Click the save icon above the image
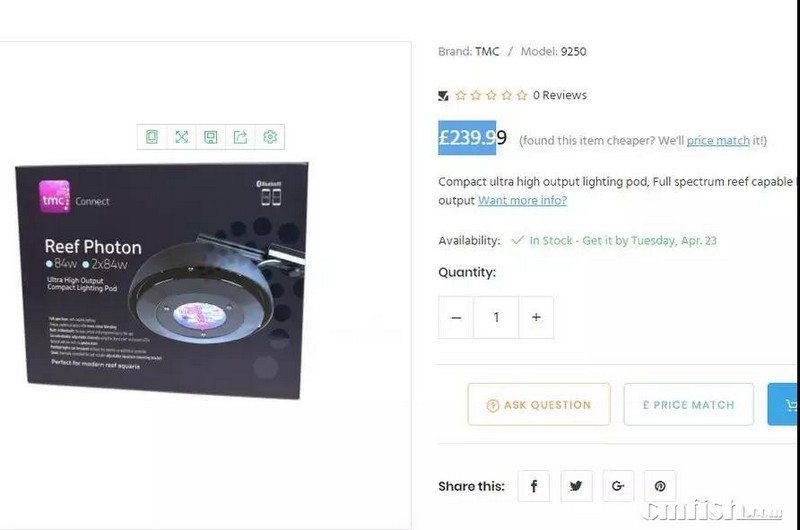The image size is (800, 530). point(211,137)
